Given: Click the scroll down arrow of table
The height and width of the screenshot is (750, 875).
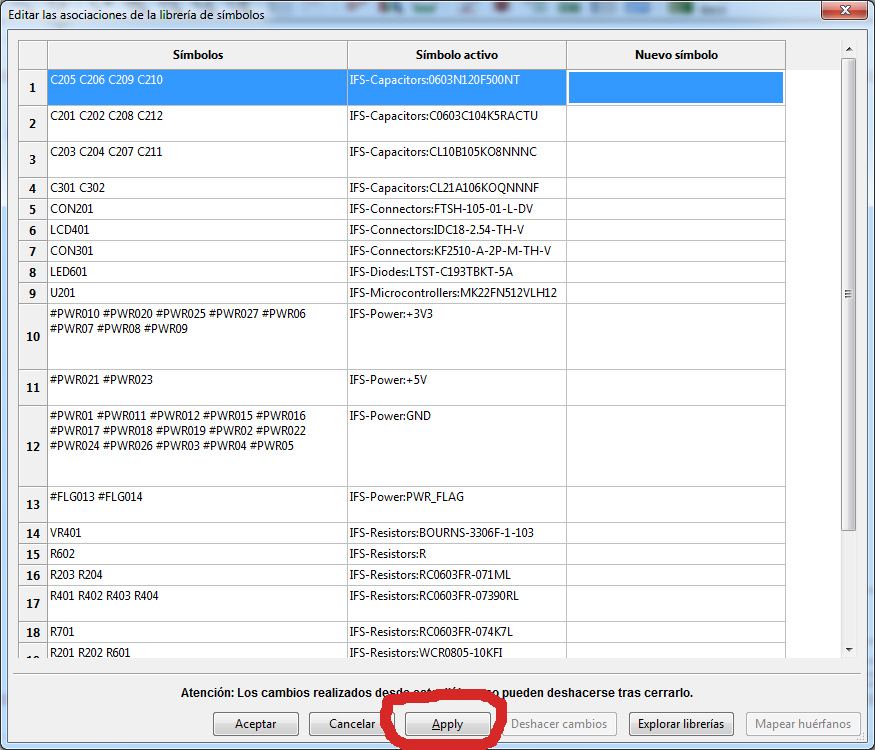Looking at the screenshot, I should coord(849,649).
